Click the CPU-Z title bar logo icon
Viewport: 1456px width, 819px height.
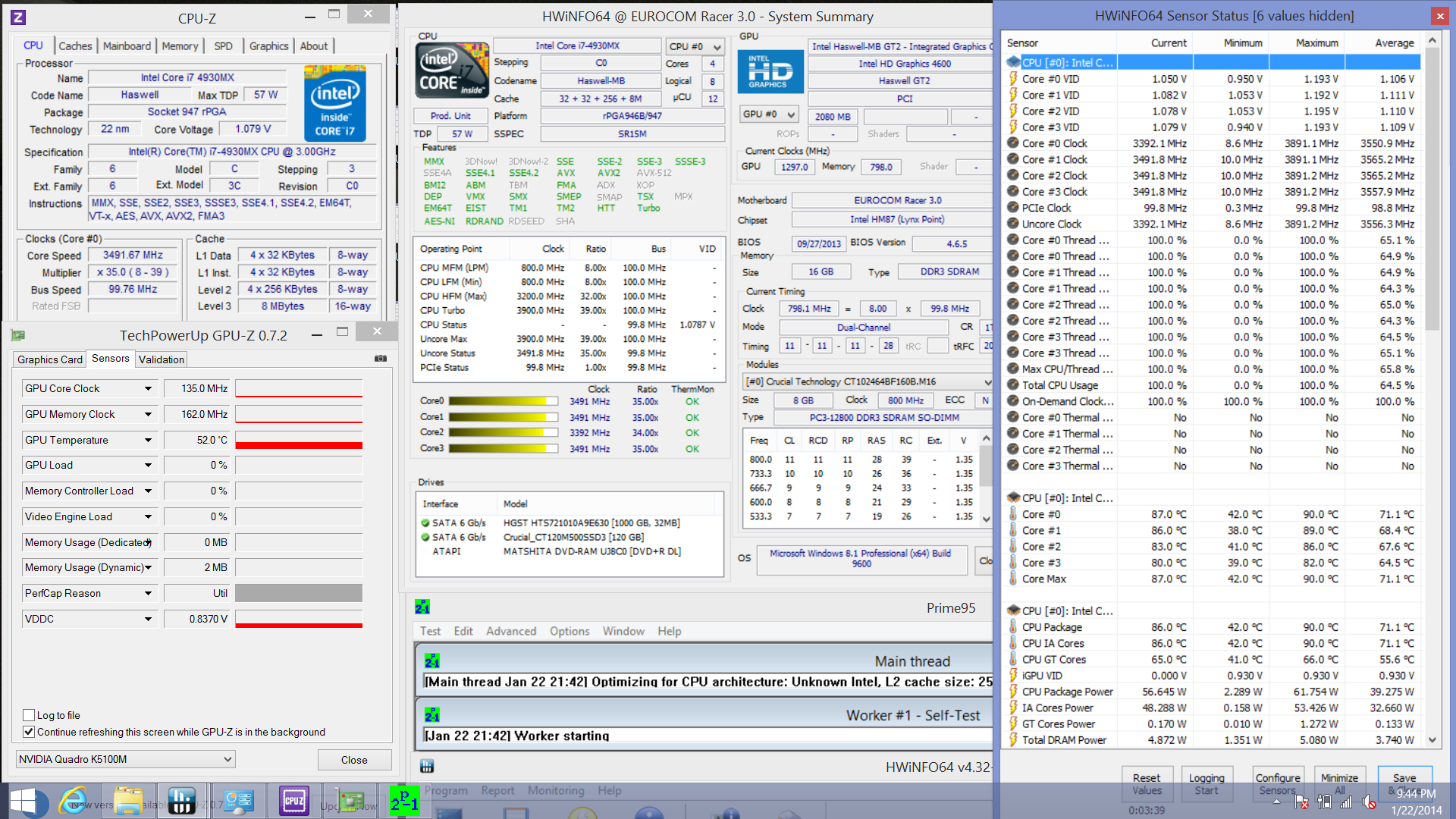[x=18, y=17]
